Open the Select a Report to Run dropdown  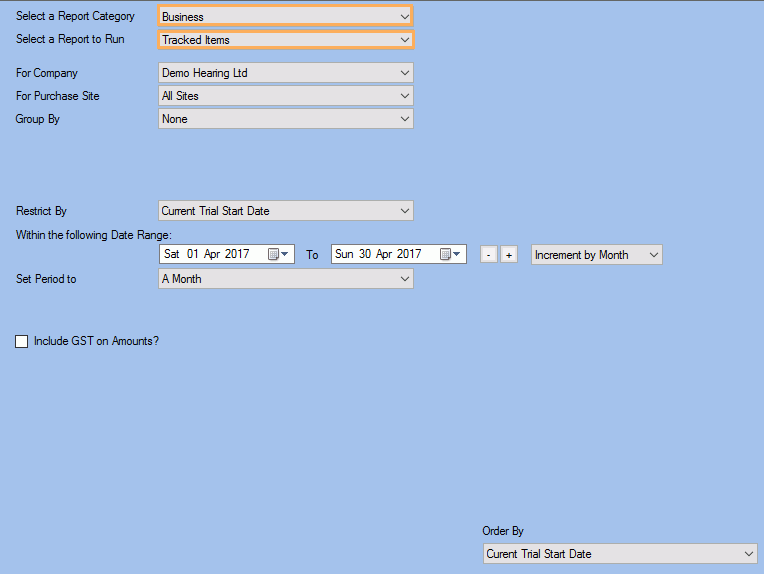pos(286,39)
